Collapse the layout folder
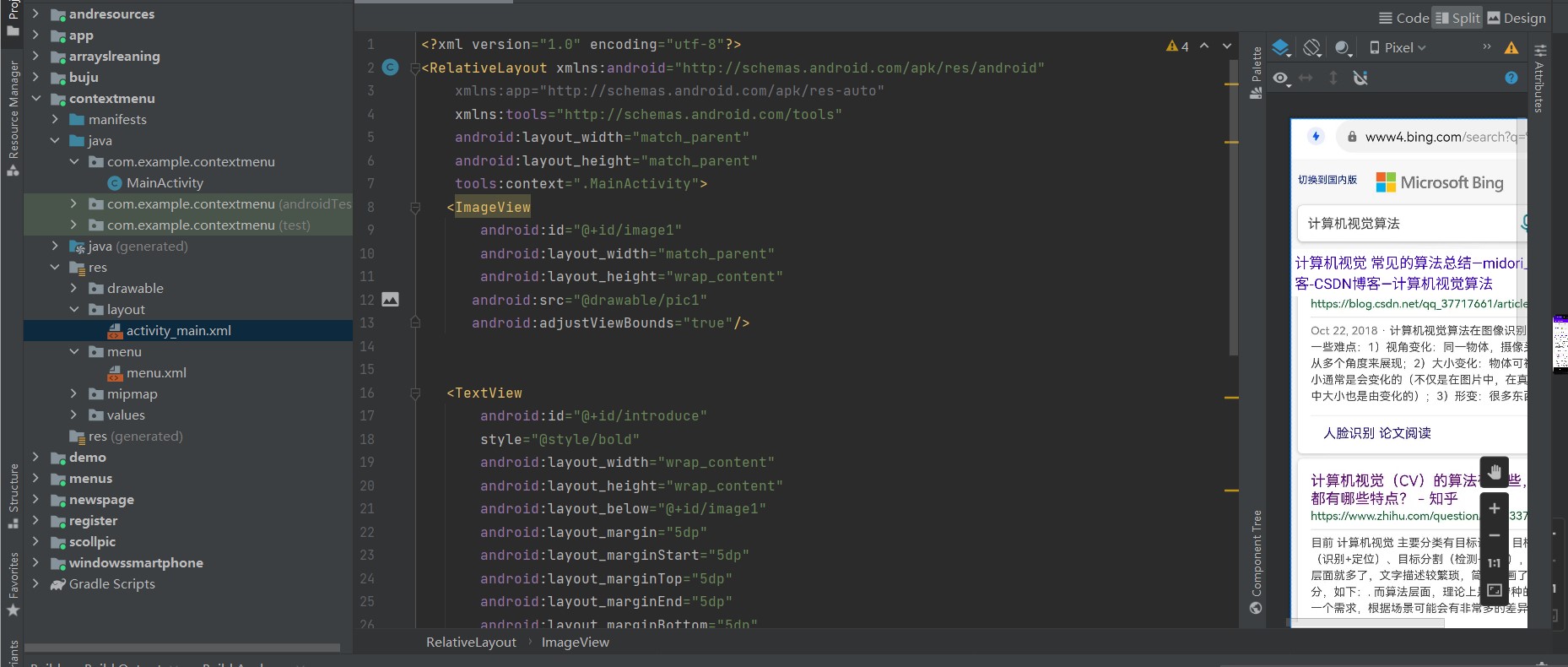This screenshot has width=1568, height=667. click(73, 309)
